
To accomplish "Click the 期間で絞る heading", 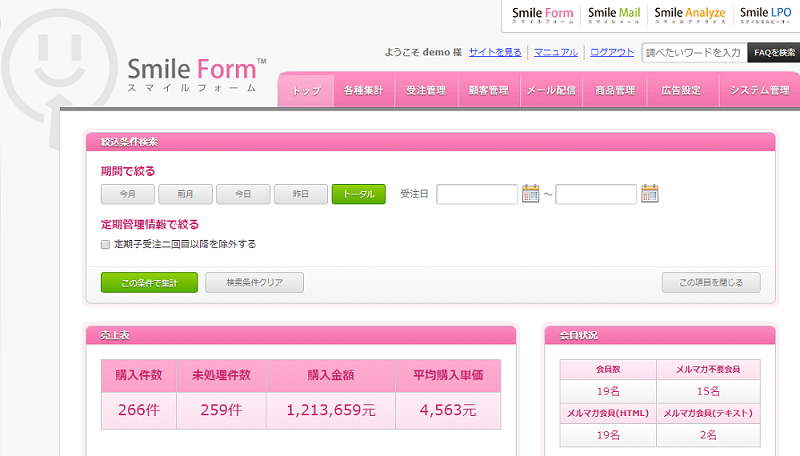I will [x=128, y=171].
